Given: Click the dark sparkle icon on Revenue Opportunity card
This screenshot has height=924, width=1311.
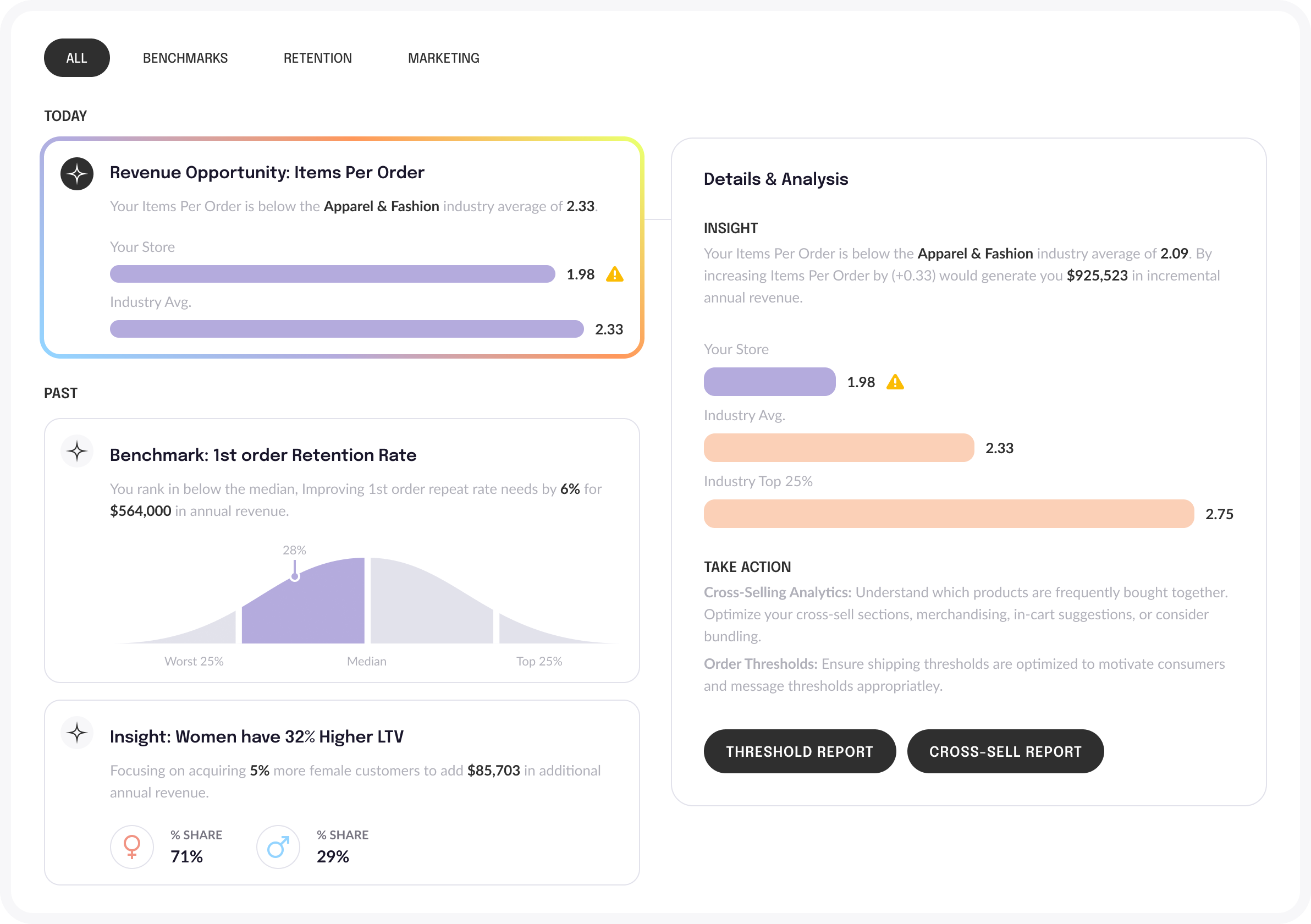Looking at the screenshot, I should 77,174.
